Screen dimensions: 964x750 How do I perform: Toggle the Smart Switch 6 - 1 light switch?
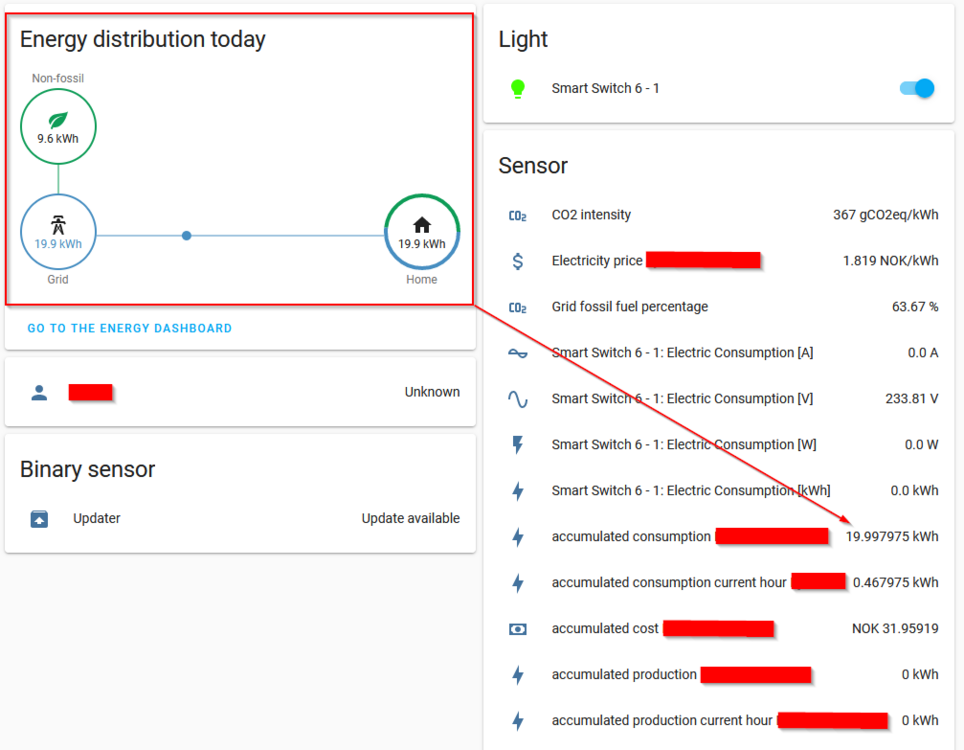(x=917, y=88)
